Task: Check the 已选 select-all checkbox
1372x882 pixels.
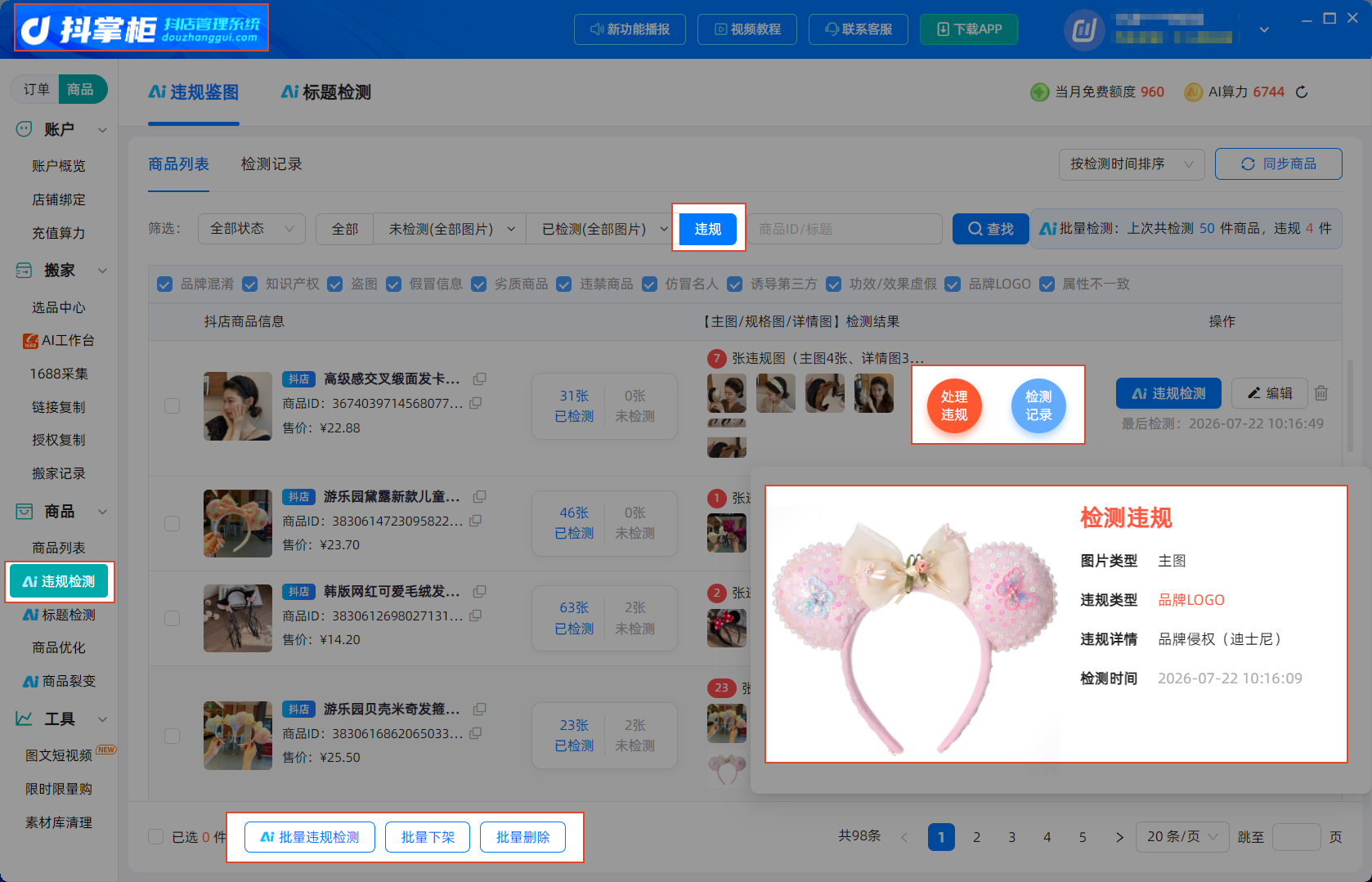Action: click(155, 837)
